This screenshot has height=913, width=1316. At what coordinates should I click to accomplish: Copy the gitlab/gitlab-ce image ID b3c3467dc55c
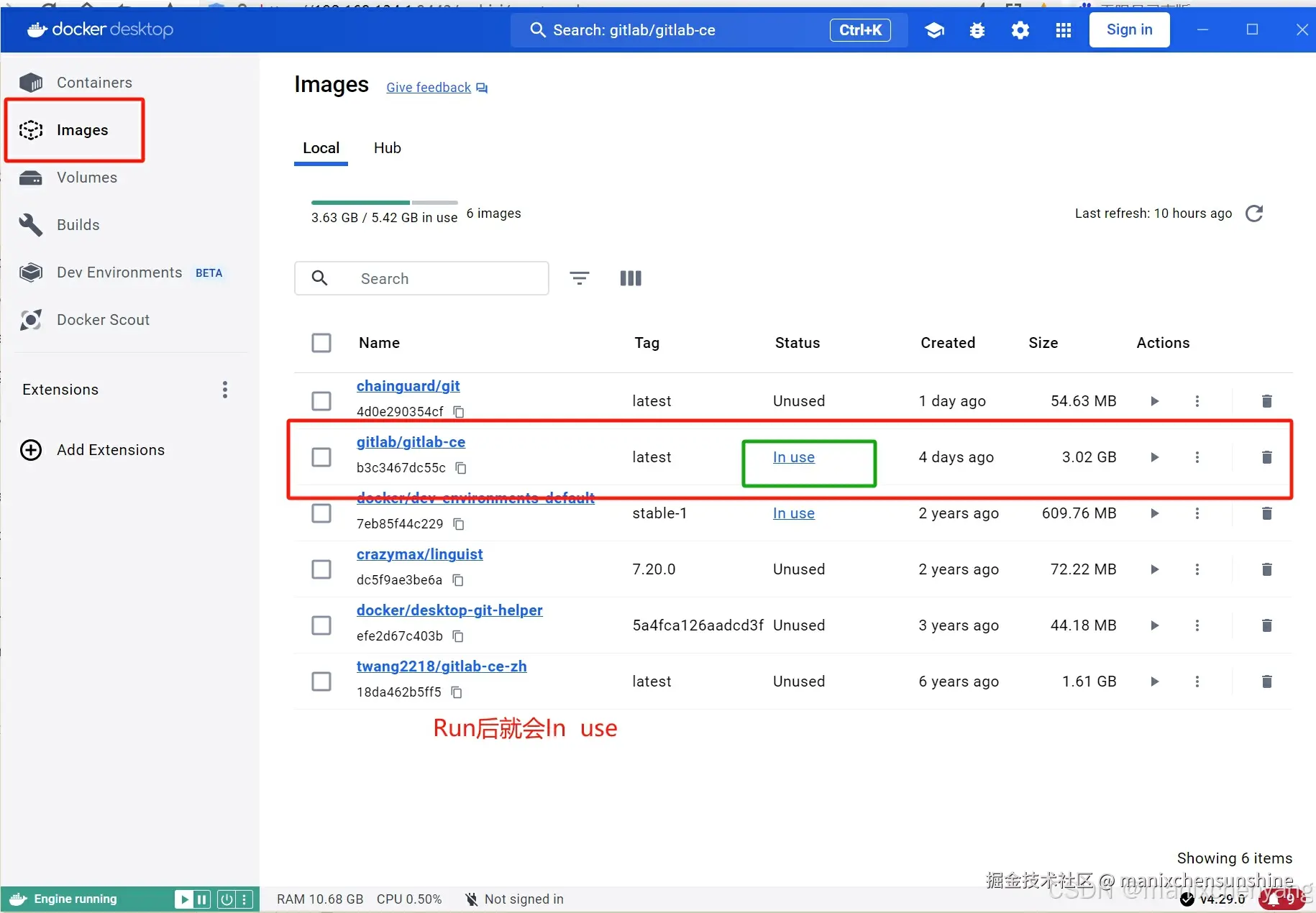[x=461, y=468]
